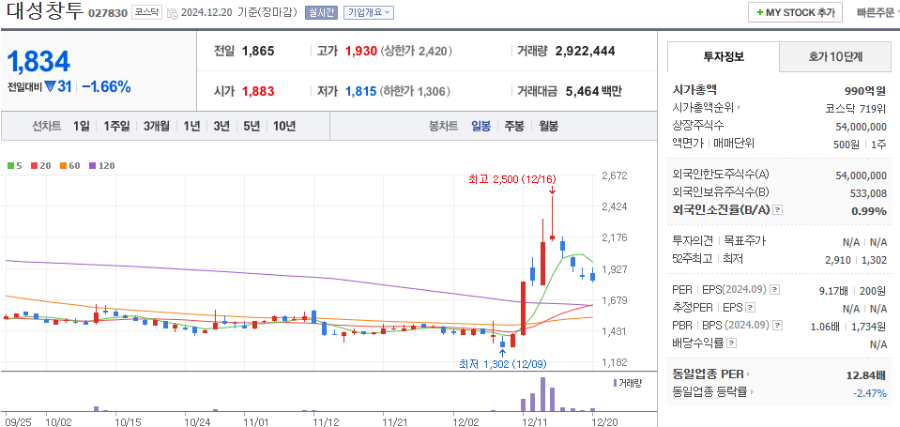Click the 저가 value 1,815
Image resolution: width=900 pixels, height=427 pixels.
click(361, 91)
